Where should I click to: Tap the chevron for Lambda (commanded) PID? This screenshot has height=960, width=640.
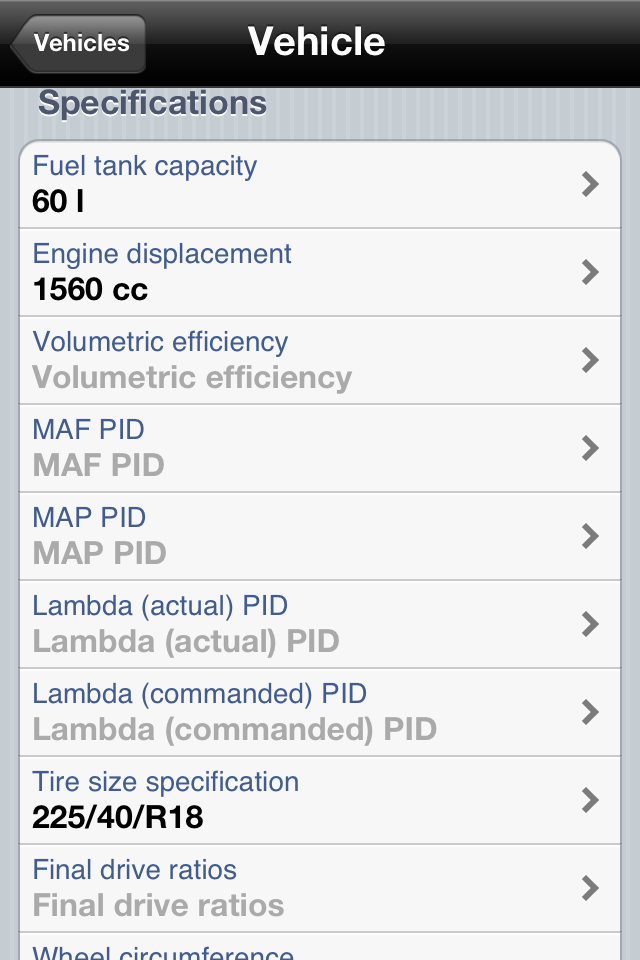590,712
